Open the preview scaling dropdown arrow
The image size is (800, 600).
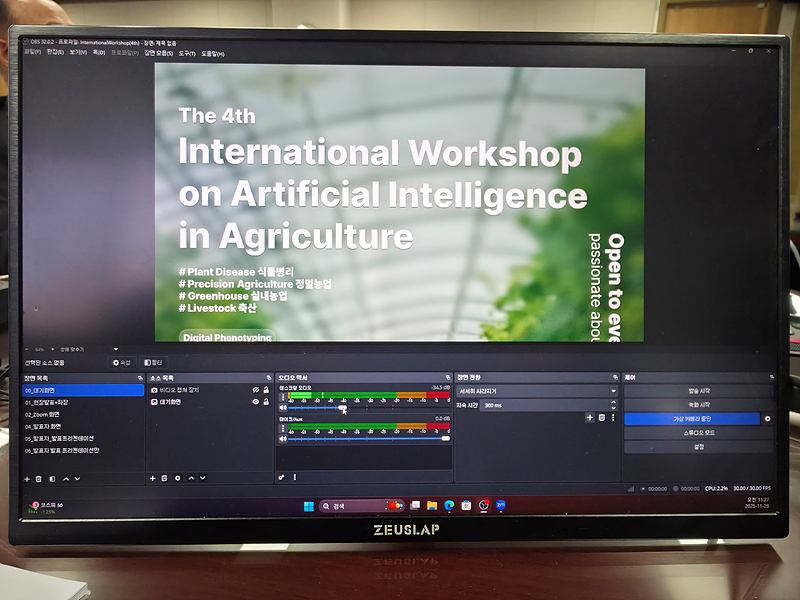(116, 349)
